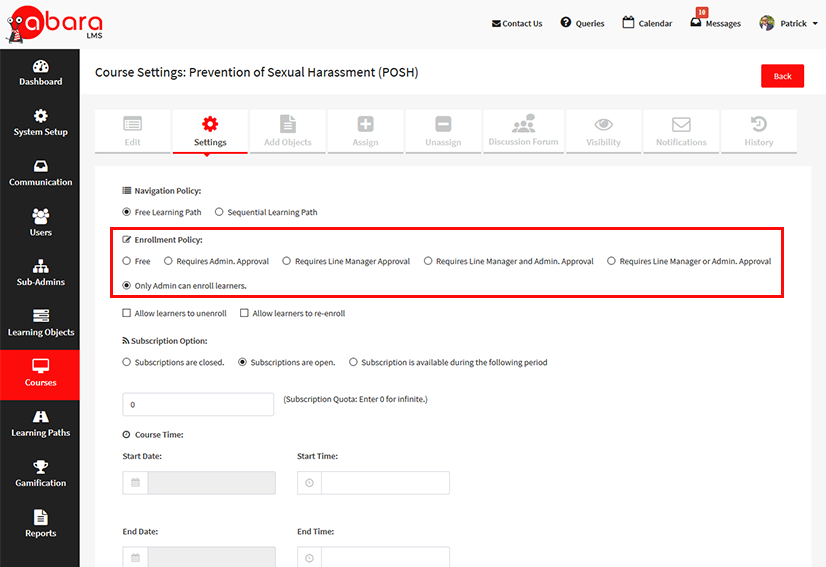Screen dimensions: 826x567
Task: Open Gamification in the sidebar
Action: click(x=41, y=474)
